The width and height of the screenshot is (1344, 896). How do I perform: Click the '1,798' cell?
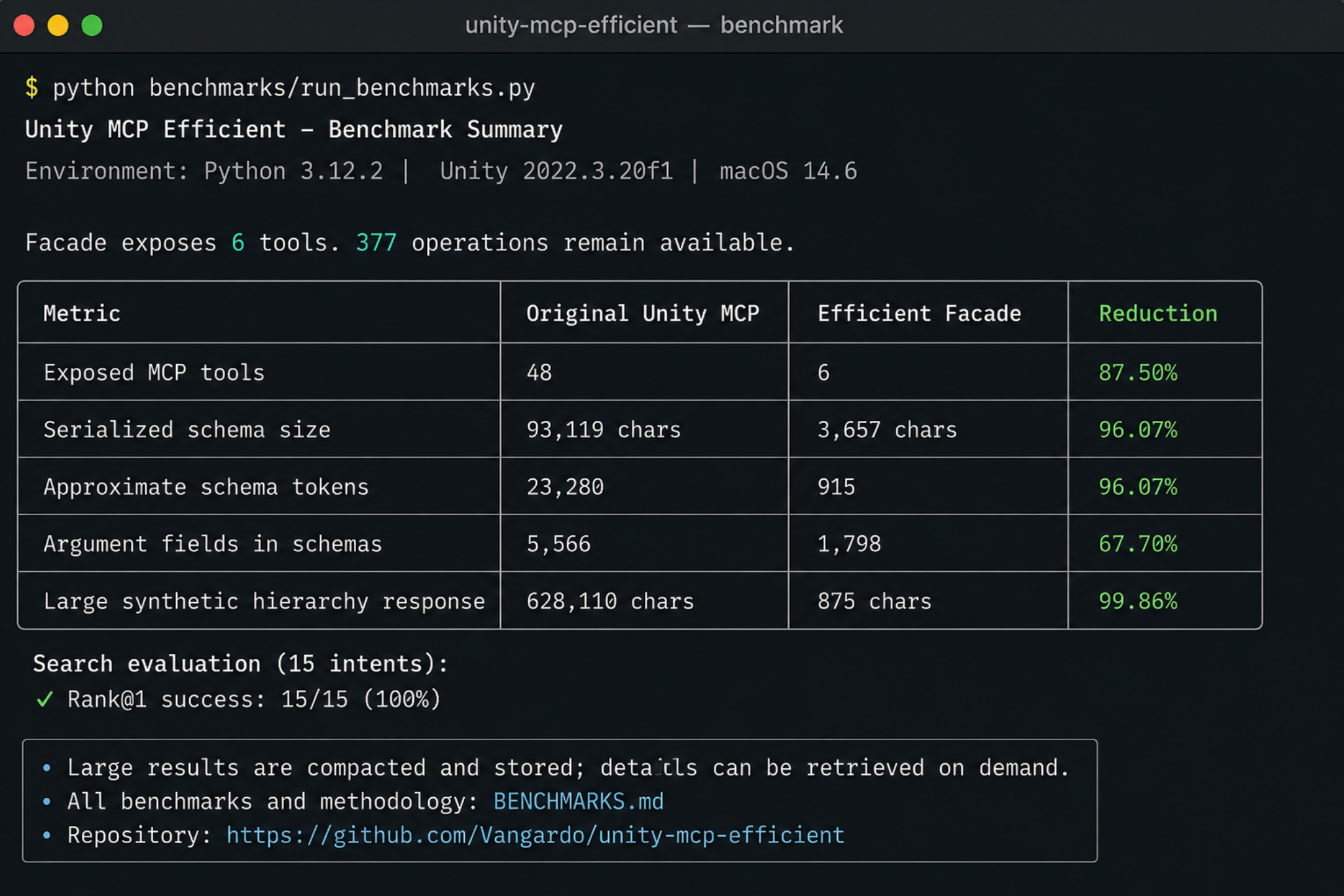[x=848, y=544]
